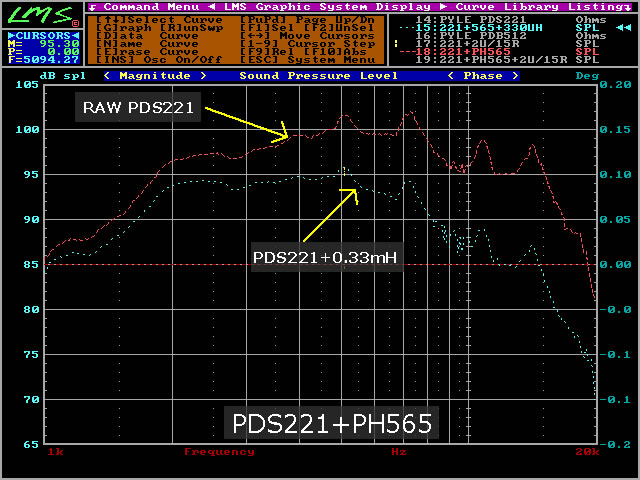The height and width of the screenshot is (480, 640).
Task: Open the Command Menu title
Action: click(x=151, y=7)
